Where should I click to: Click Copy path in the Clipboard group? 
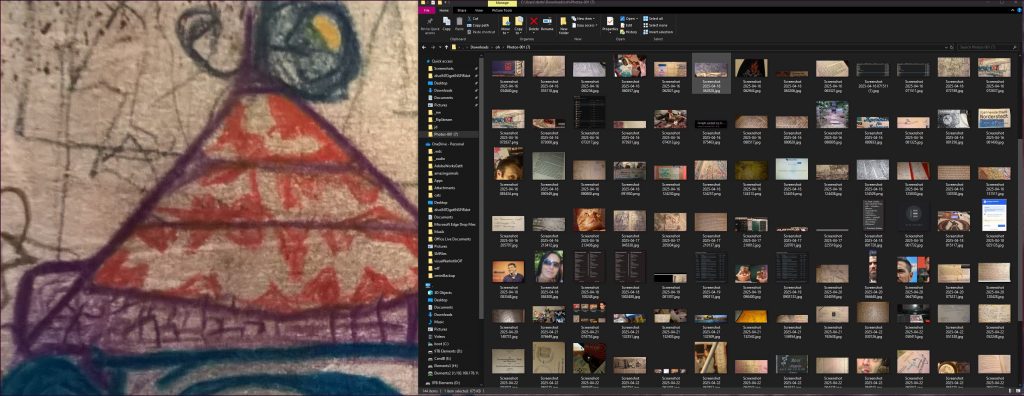tap(478, 25)
